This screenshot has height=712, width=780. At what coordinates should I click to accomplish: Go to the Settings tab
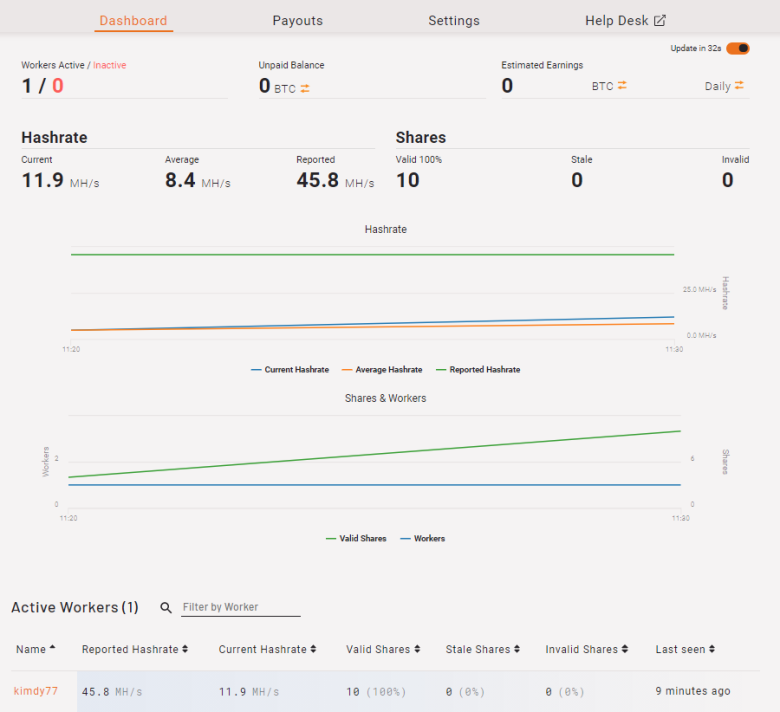tap(454, 20)
